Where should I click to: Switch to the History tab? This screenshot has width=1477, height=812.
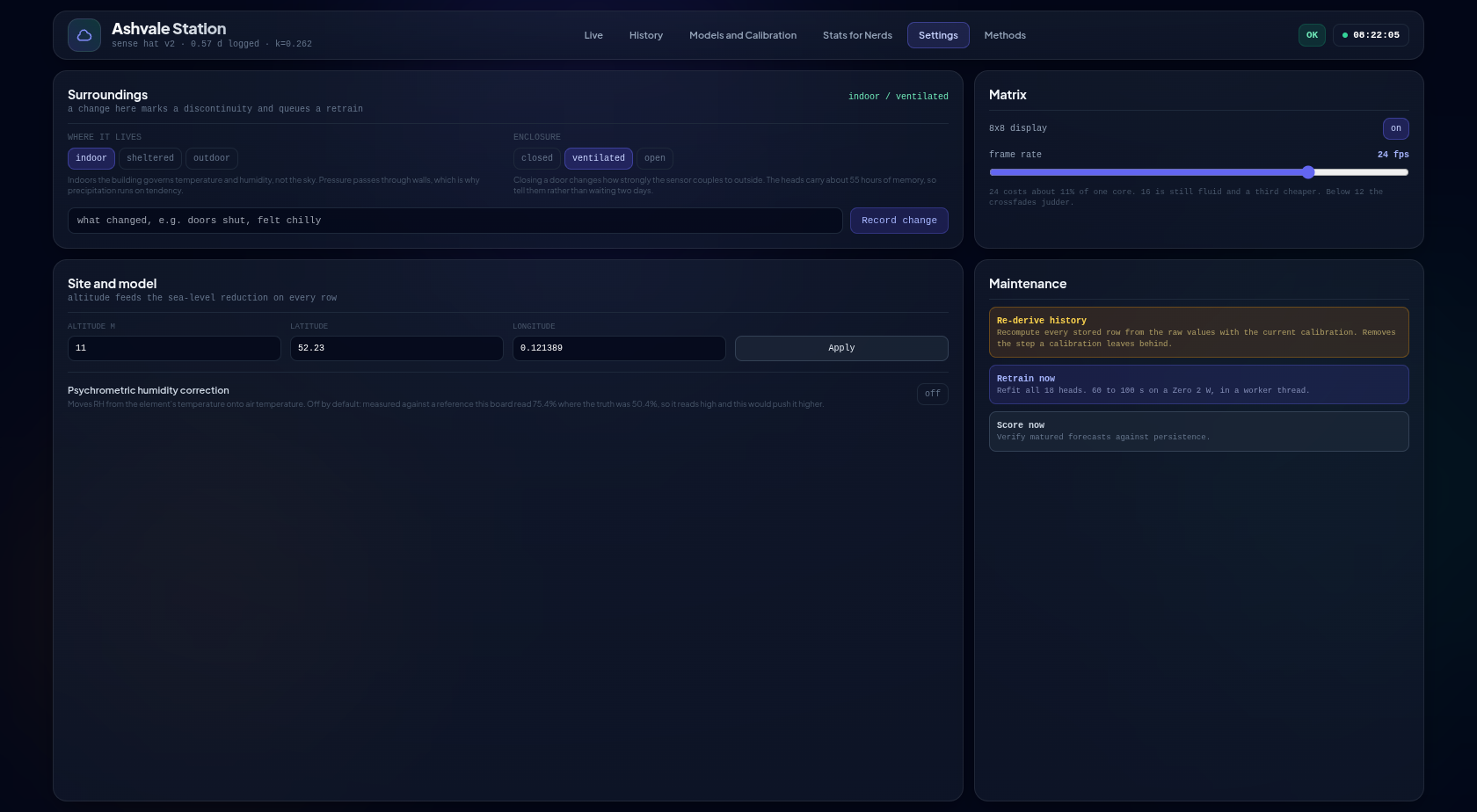[x=646, y=35]
